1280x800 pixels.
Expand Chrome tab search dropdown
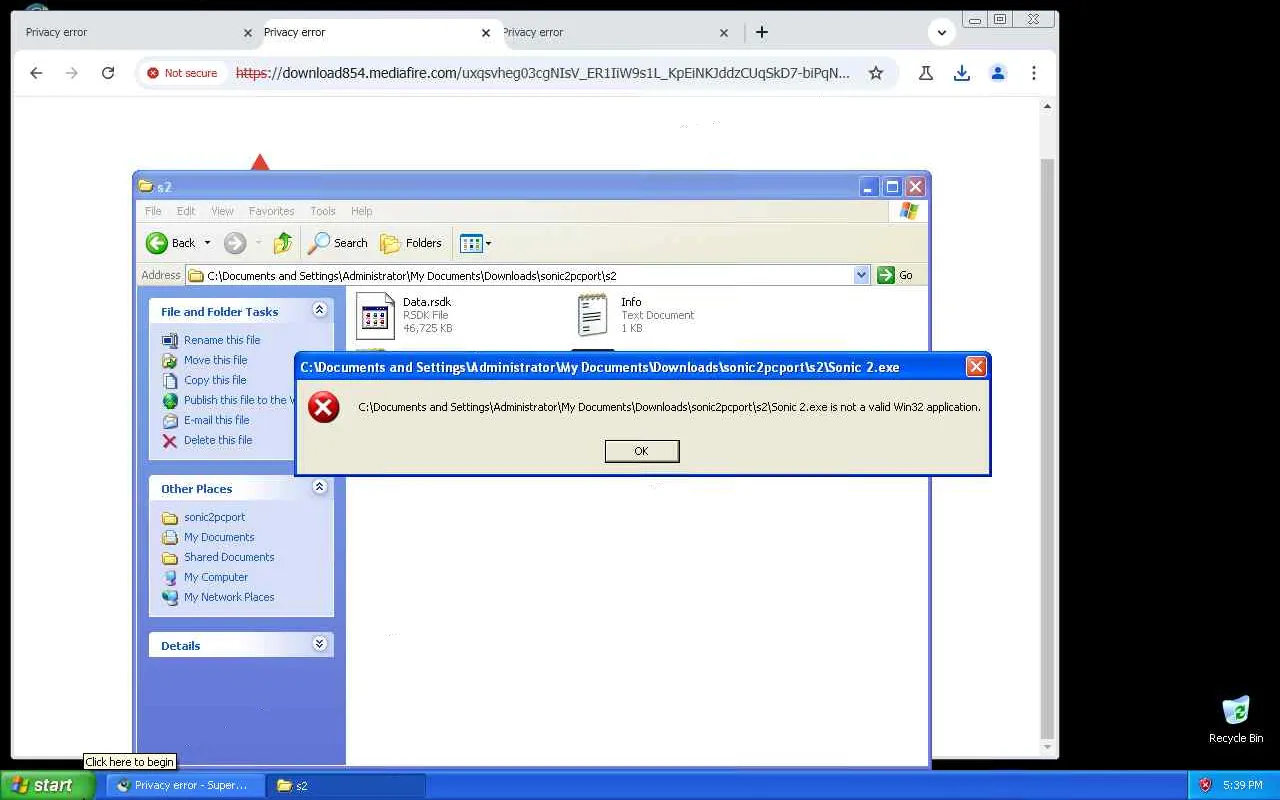(941, 32)
